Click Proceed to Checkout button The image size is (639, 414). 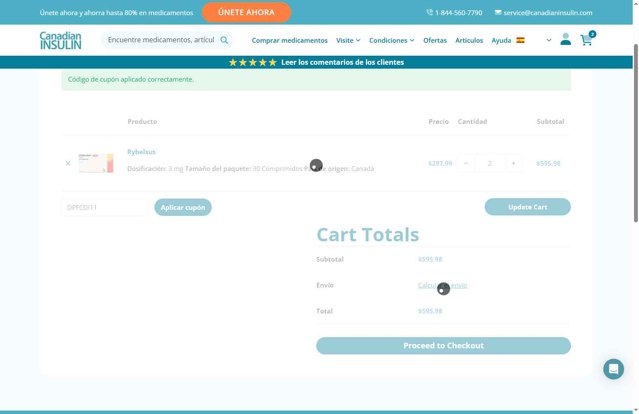point(443,346)
